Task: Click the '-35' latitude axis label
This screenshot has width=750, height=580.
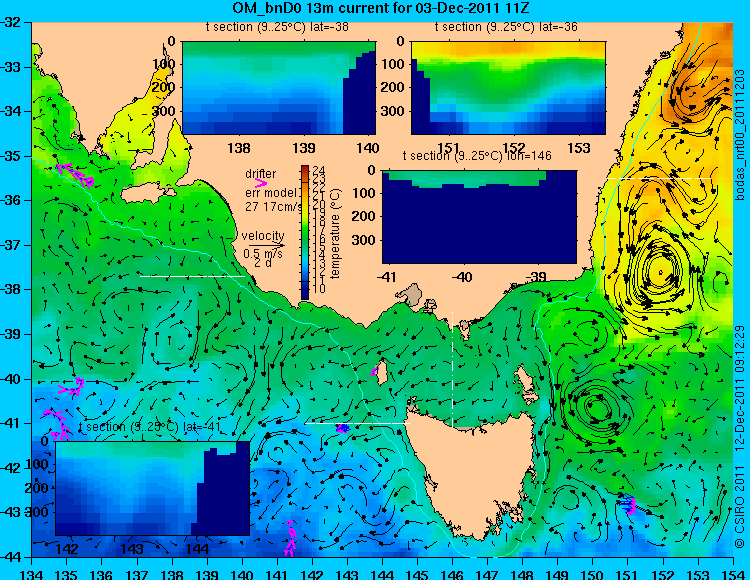Action: click(x=12, y=156)
